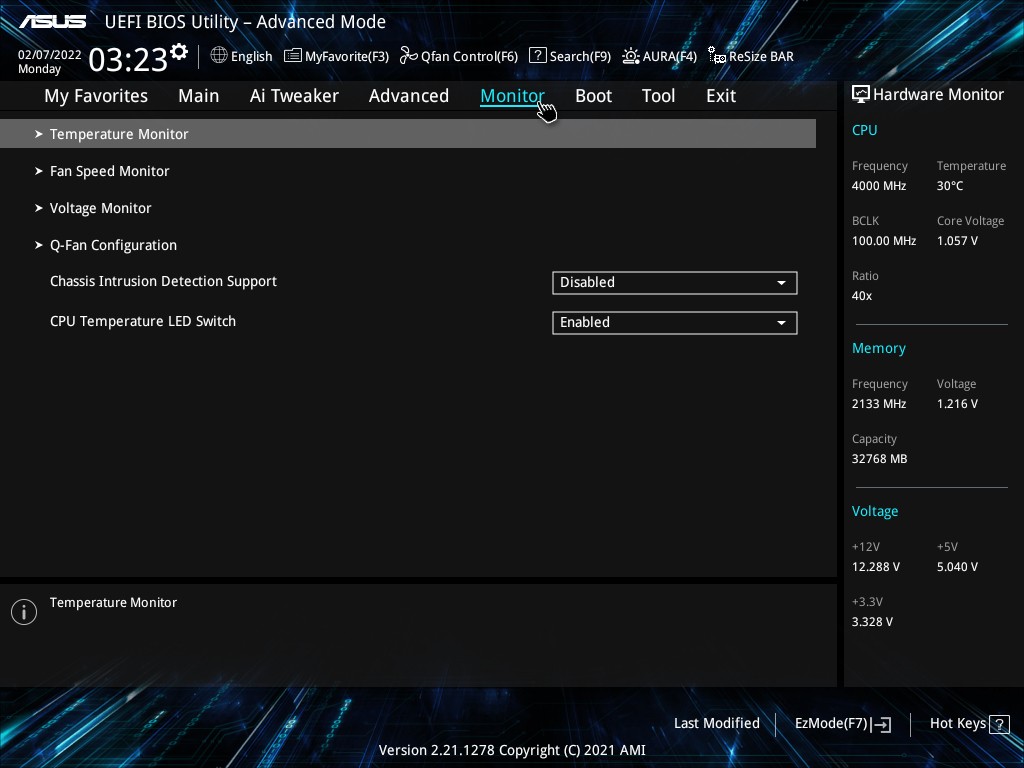The image size is (1024, 768).
Task: Click the Hardware Monitor screen icon
Action: 861,94
